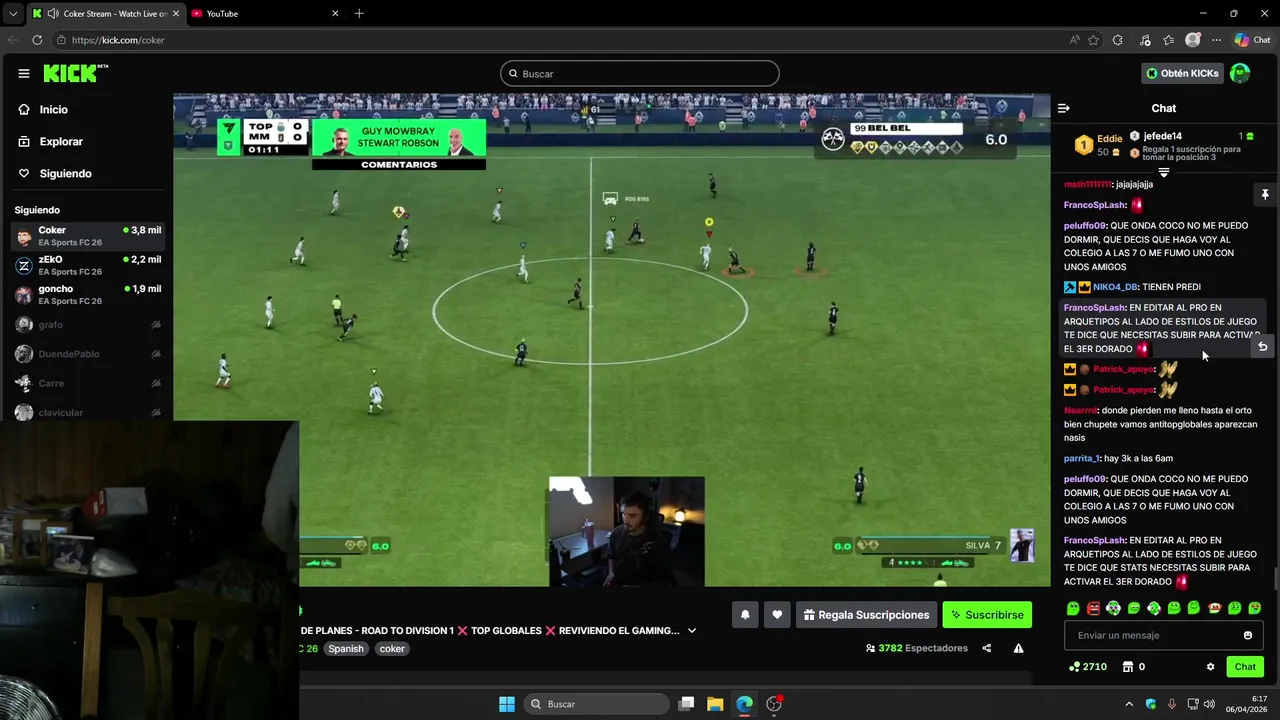Open Windows Start menu
This screenshot has width=1280, height=720.
click(x=507, y=704)
